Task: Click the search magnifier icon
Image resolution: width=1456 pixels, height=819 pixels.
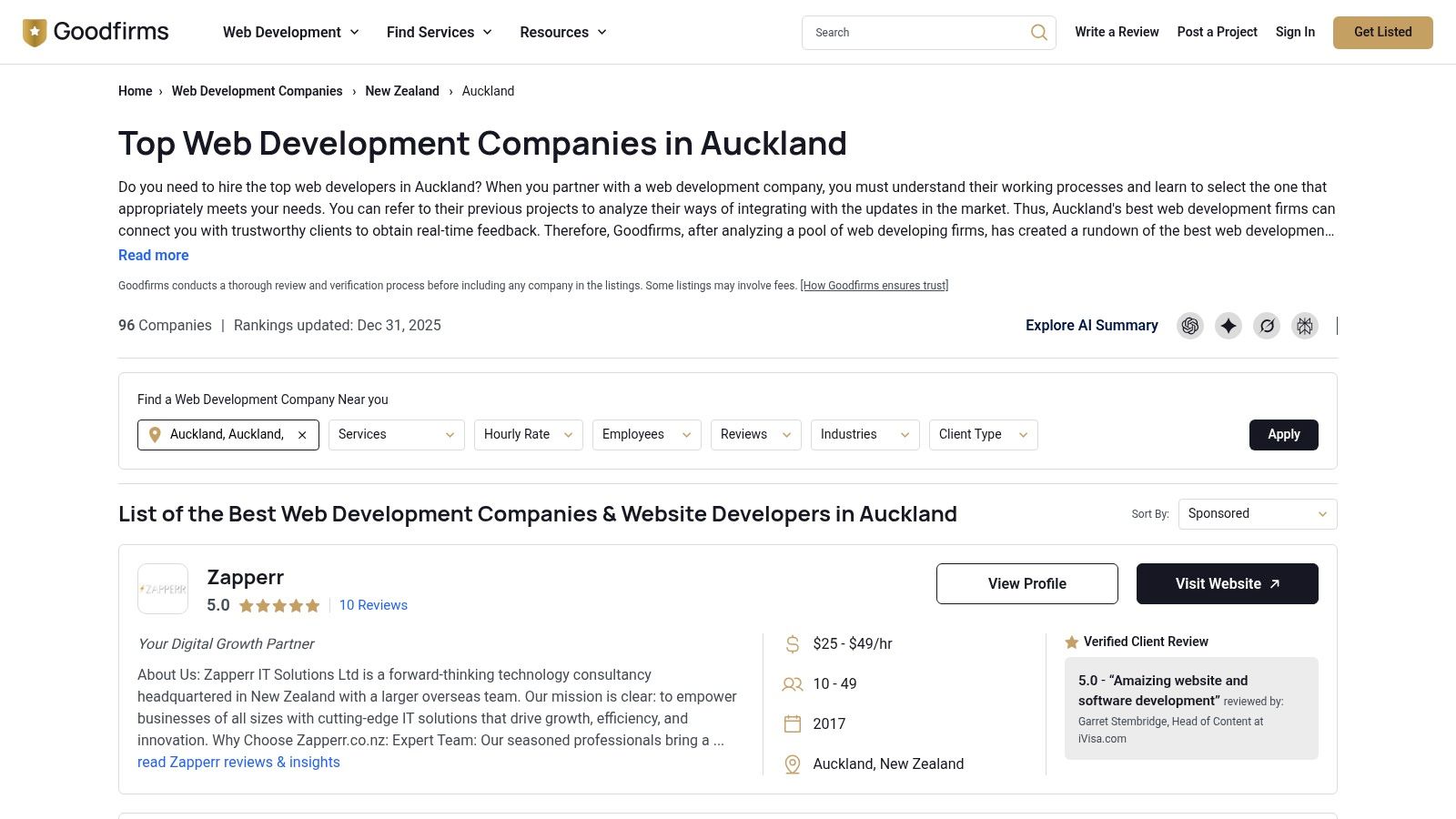Action: point(1038,33)
